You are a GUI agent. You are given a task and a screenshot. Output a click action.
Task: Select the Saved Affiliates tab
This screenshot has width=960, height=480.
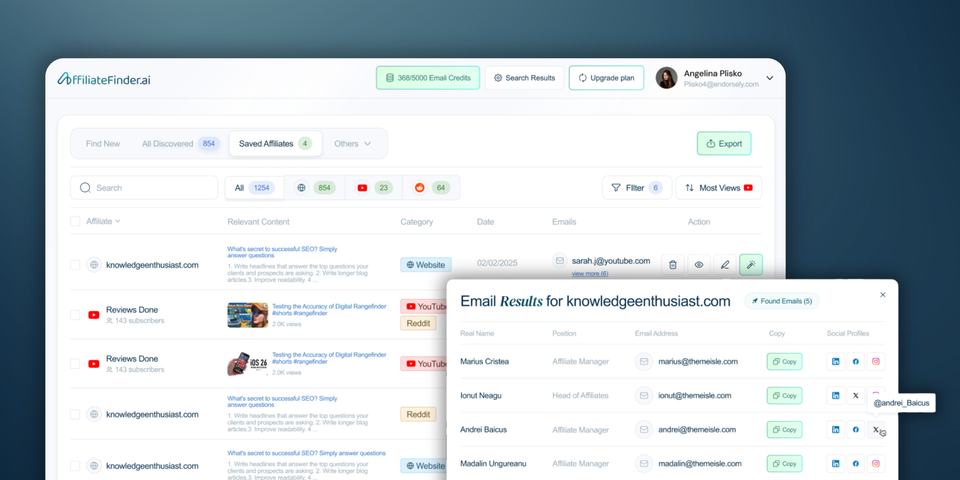point(276,144)
